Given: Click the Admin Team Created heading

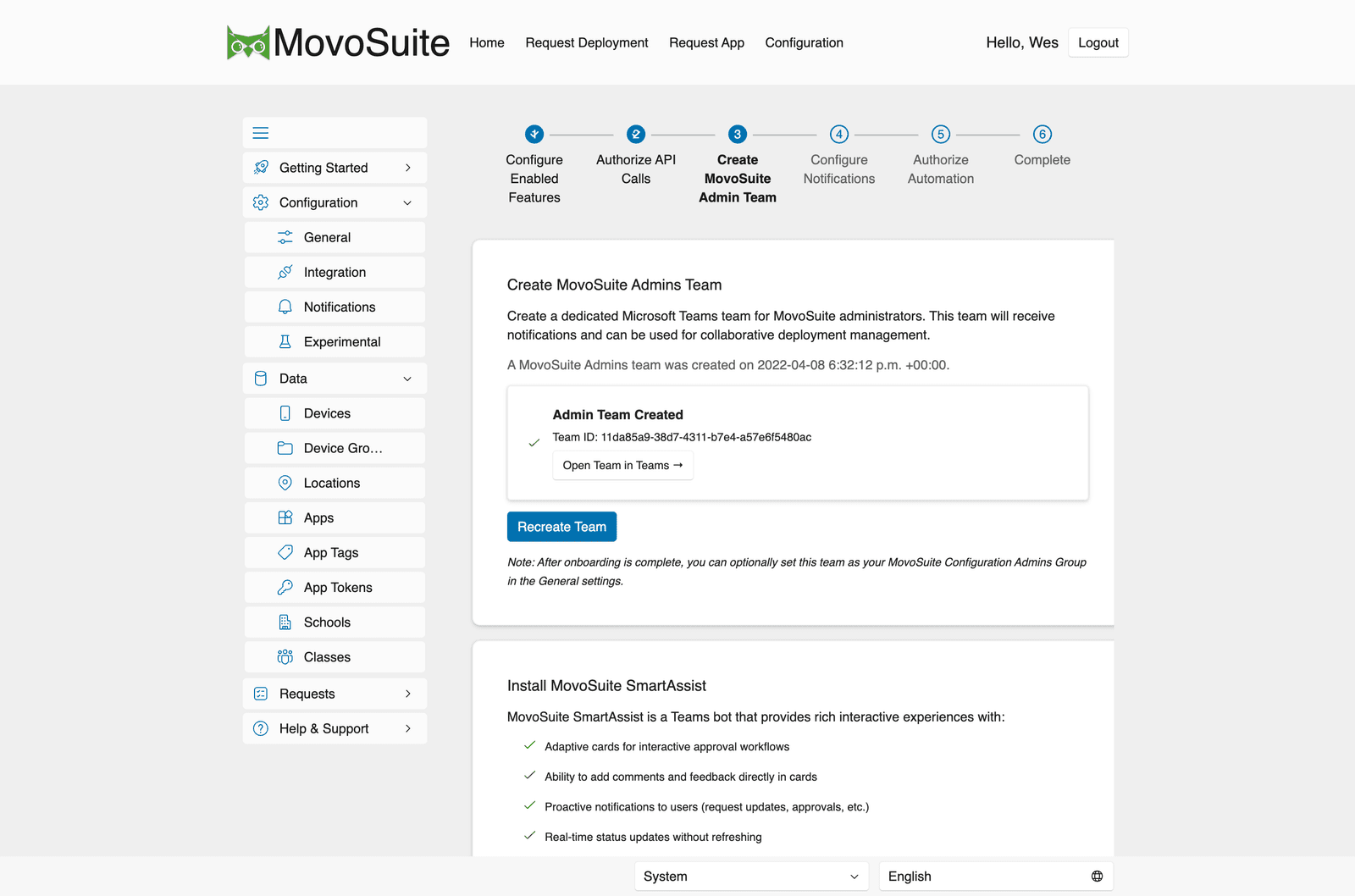Looking at the screenshot, I should (617, 415).
